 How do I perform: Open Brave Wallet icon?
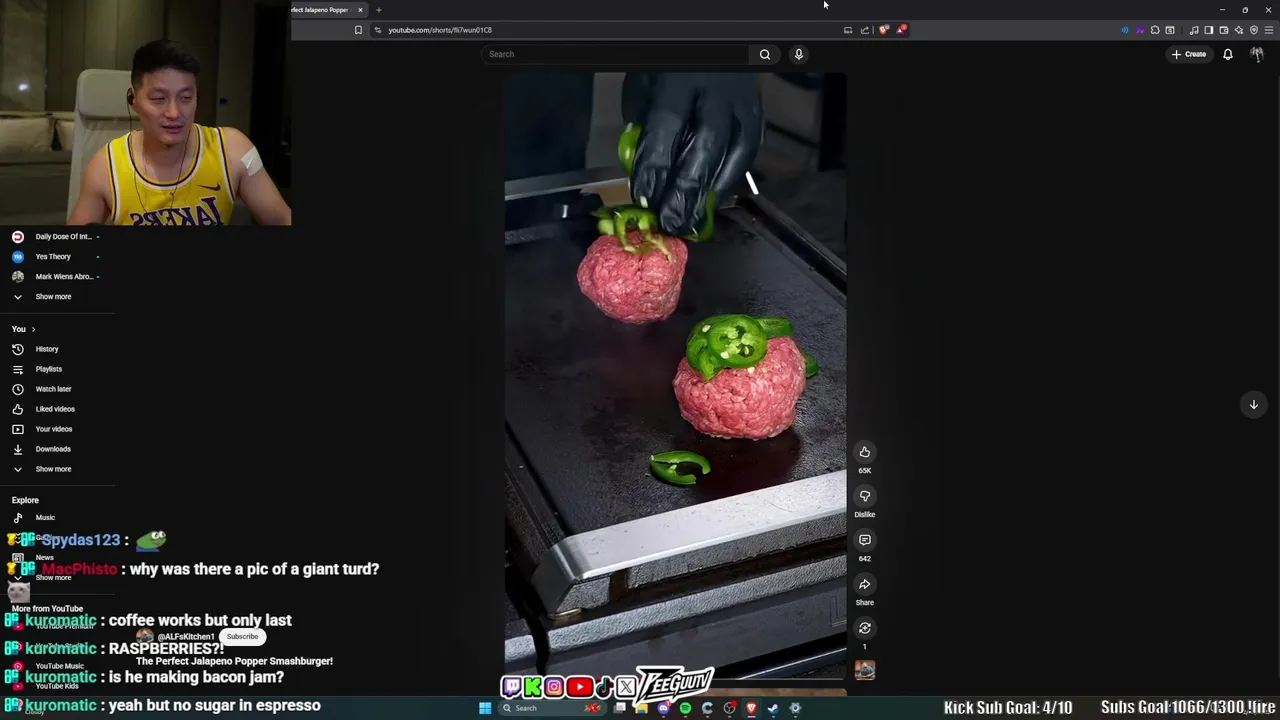(x=1224, y=30)
